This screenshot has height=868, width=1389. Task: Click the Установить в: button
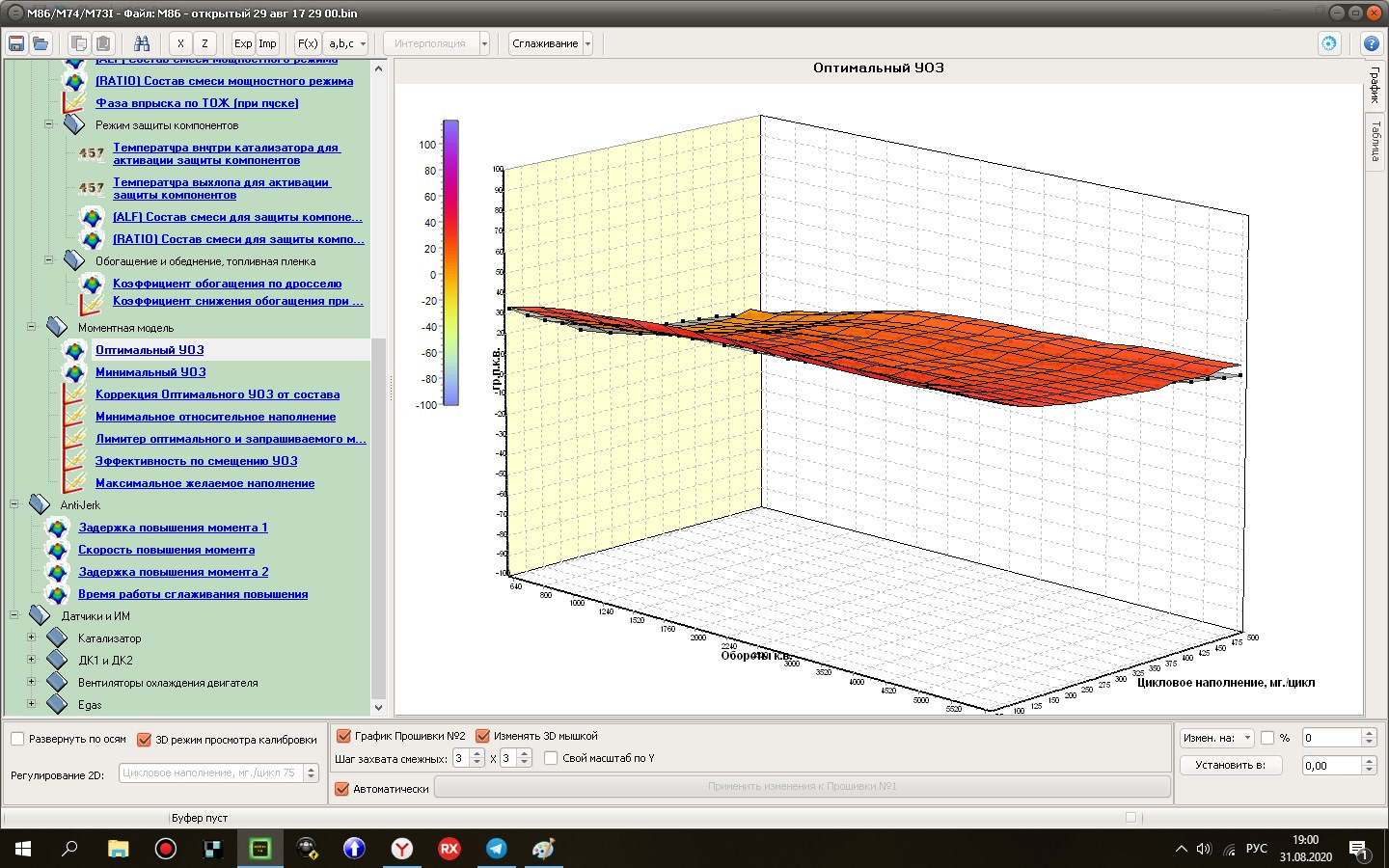[1230, 765]
